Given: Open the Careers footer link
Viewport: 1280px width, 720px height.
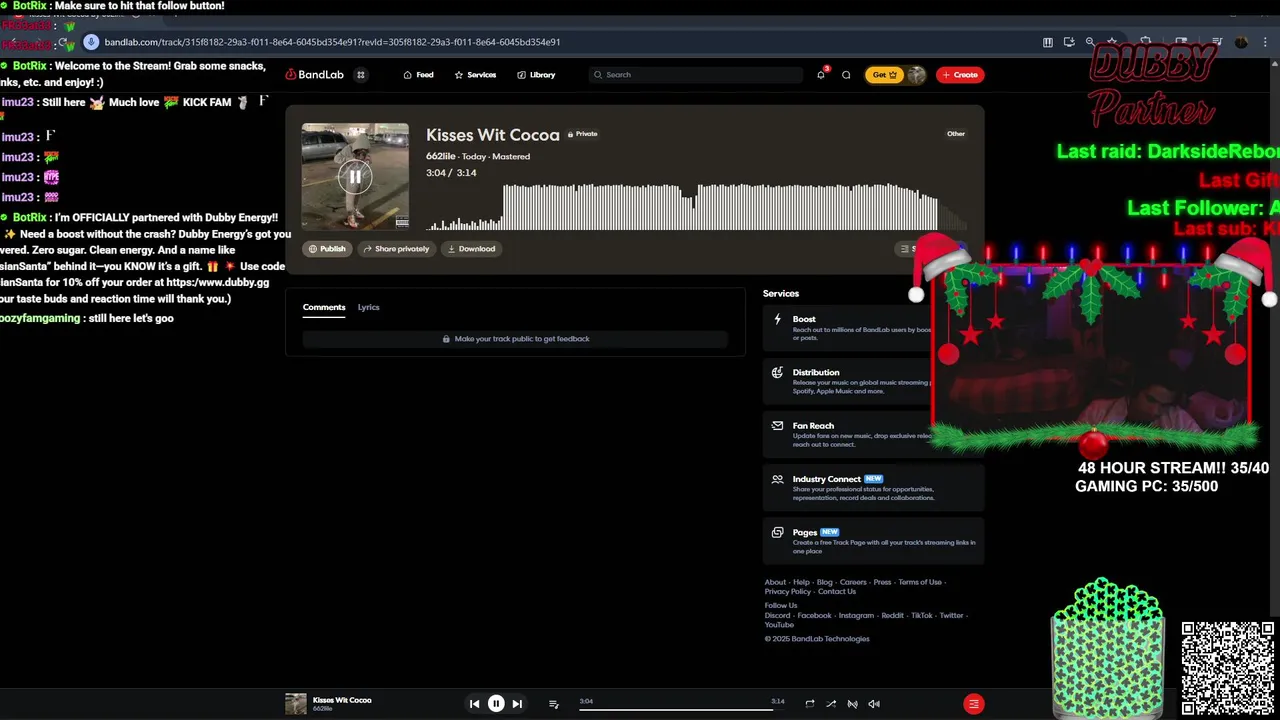Looking at the screenshot, I should tap(853, 582).
